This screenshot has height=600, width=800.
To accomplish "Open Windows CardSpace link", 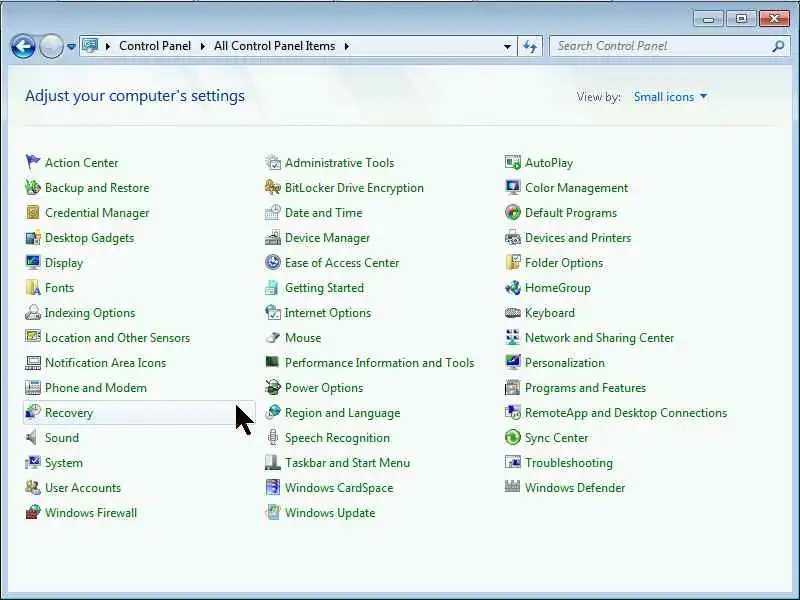I will pos(339,487).
